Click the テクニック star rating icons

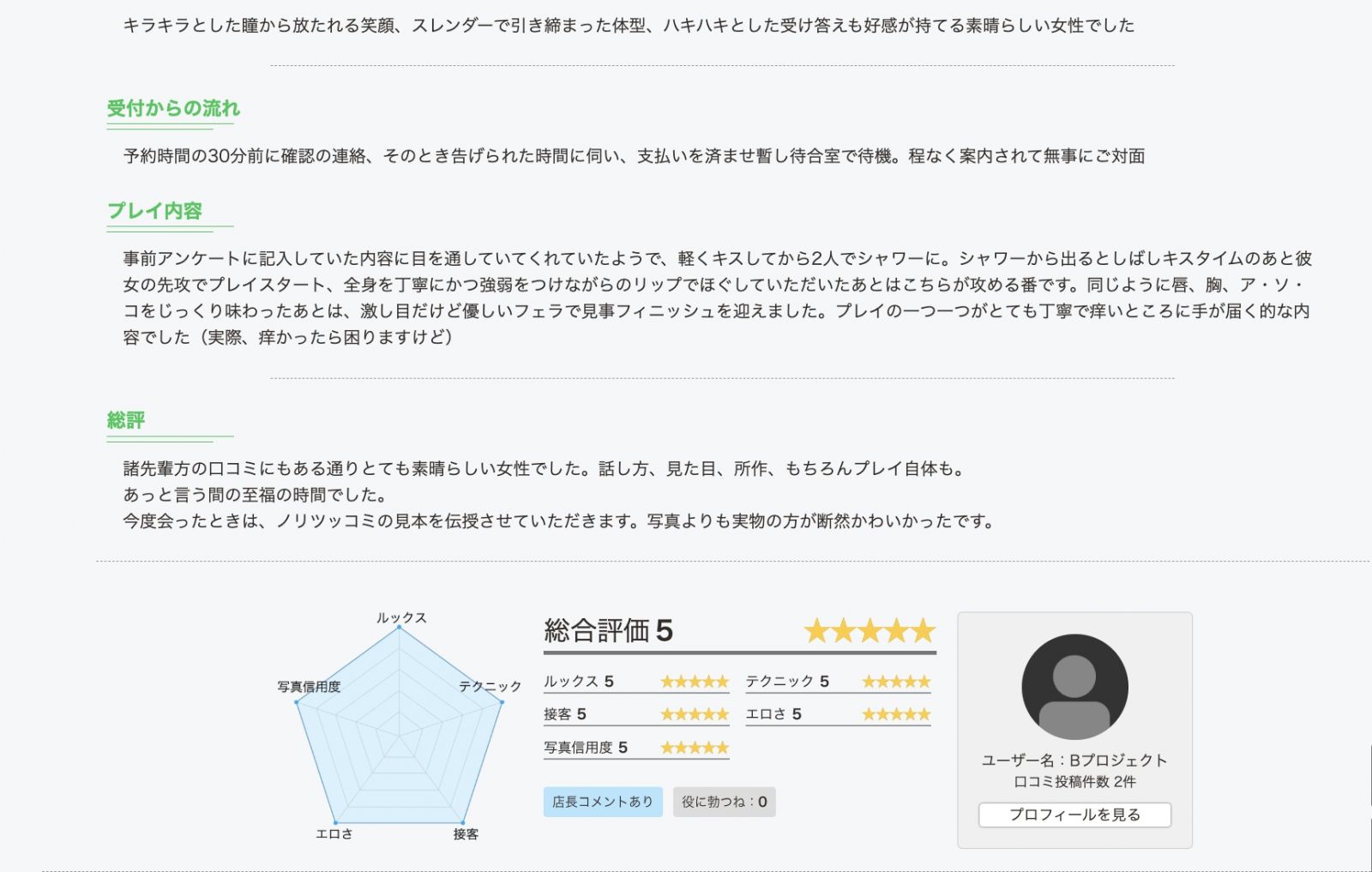[896, 682]
